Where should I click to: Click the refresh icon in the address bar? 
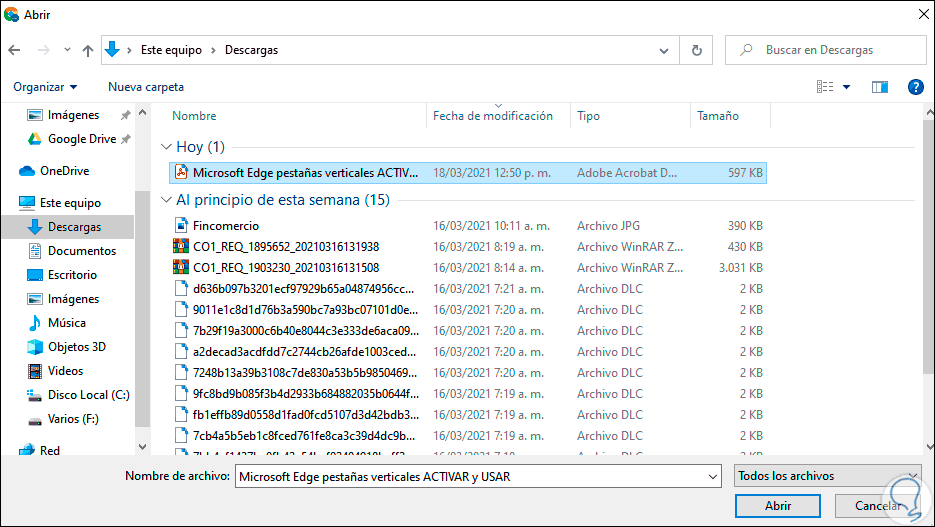pos(696,50)
